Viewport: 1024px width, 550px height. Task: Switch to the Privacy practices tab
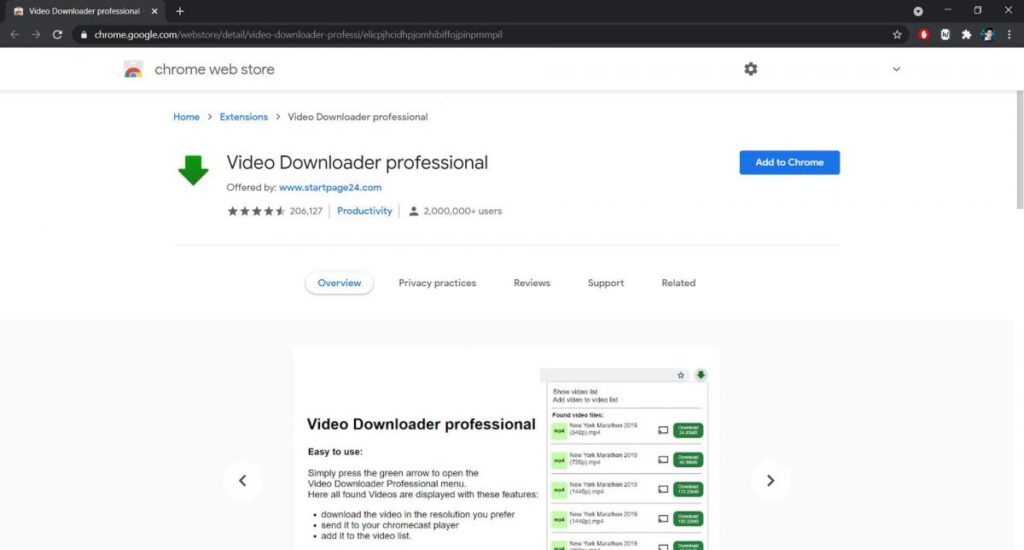pos(438,283)
